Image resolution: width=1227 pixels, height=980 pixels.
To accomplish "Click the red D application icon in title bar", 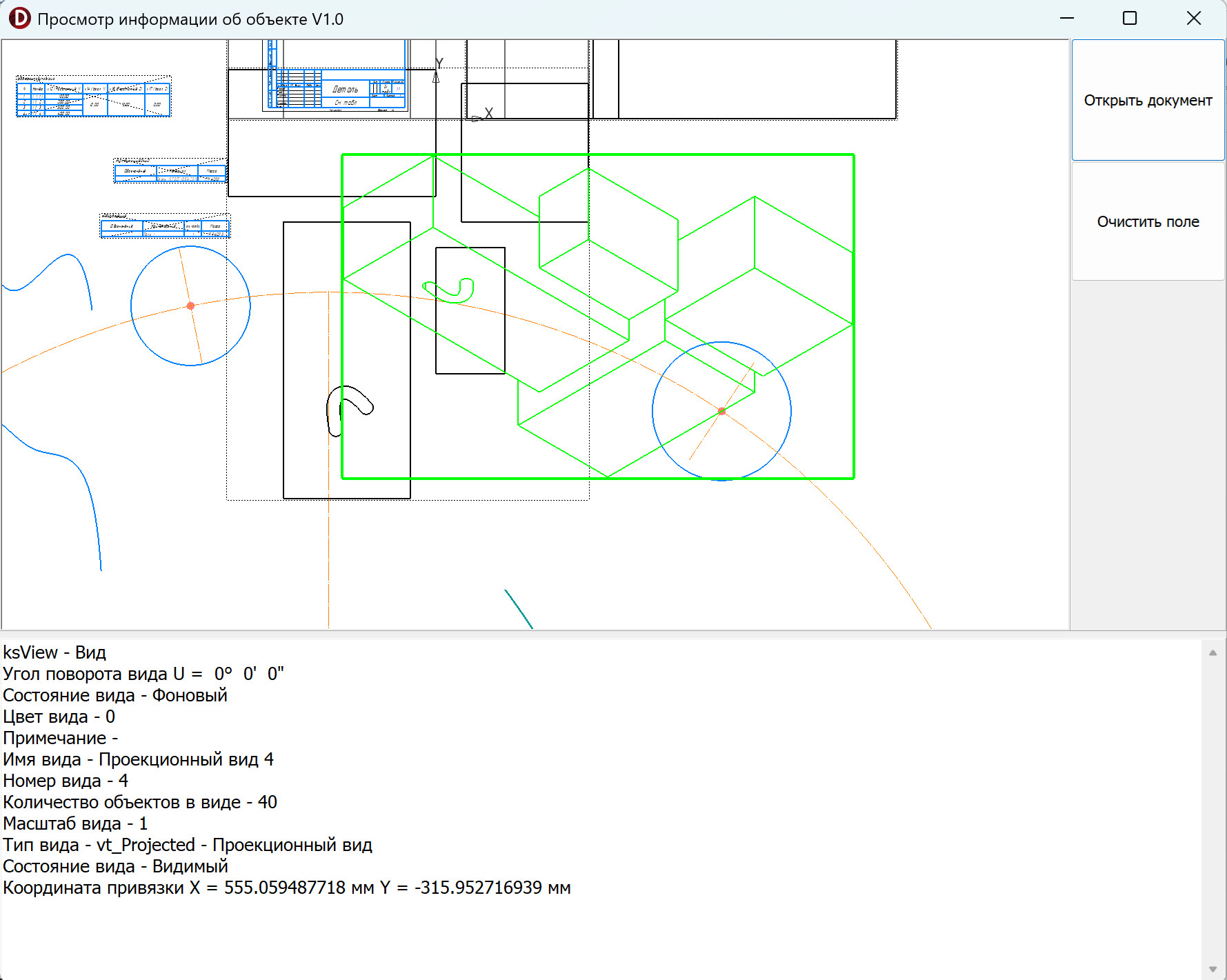I will (19, 19).
